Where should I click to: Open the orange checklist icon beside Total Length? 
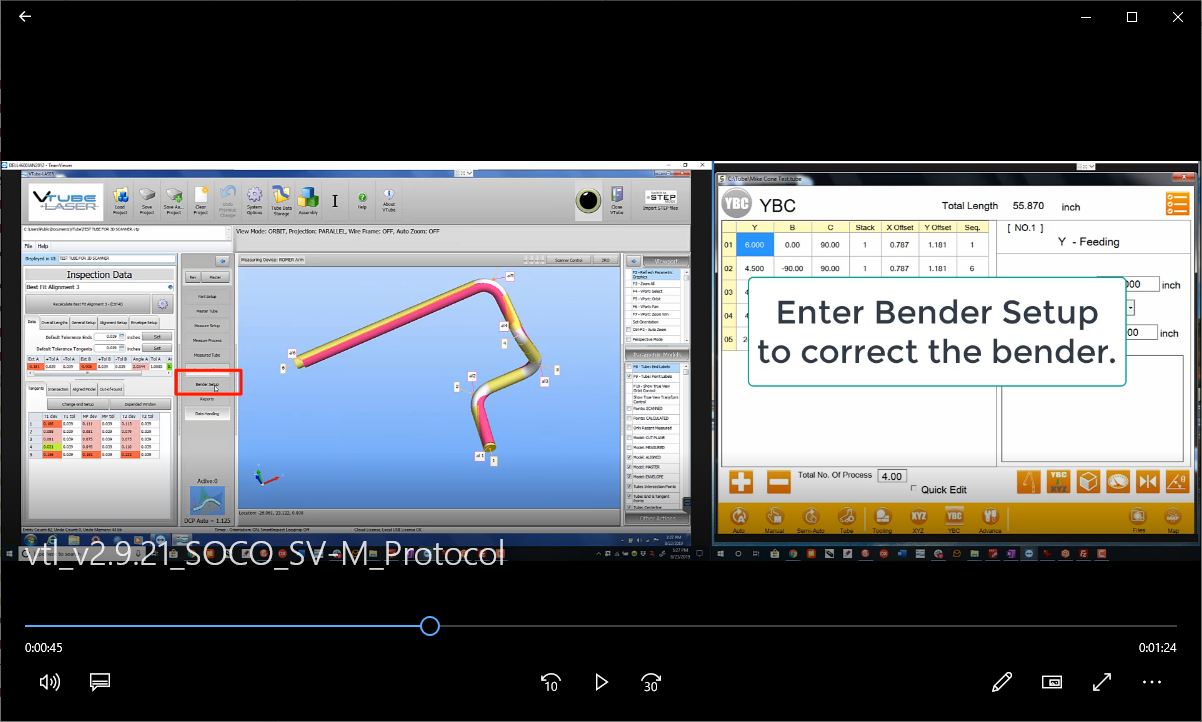1177,204
